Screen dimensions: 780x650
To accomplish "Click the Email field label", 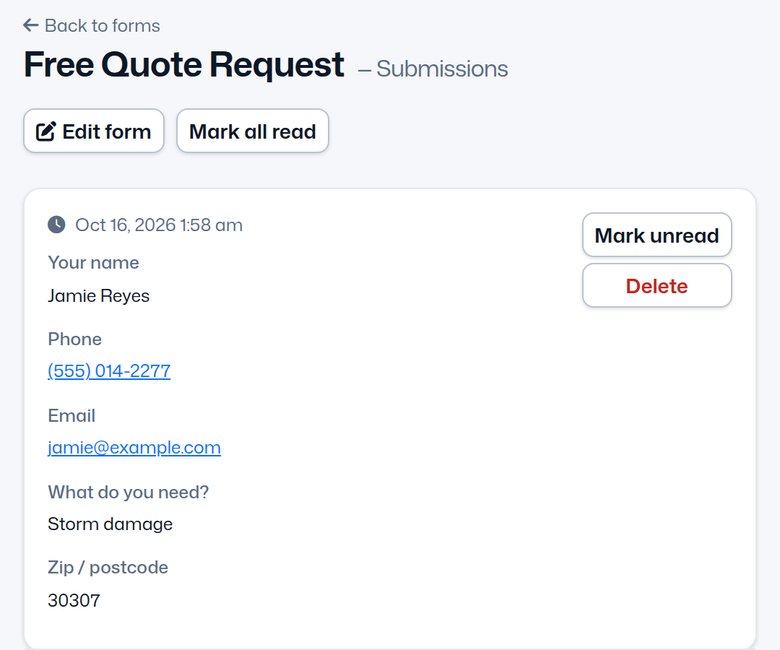I will click(72, 416).
